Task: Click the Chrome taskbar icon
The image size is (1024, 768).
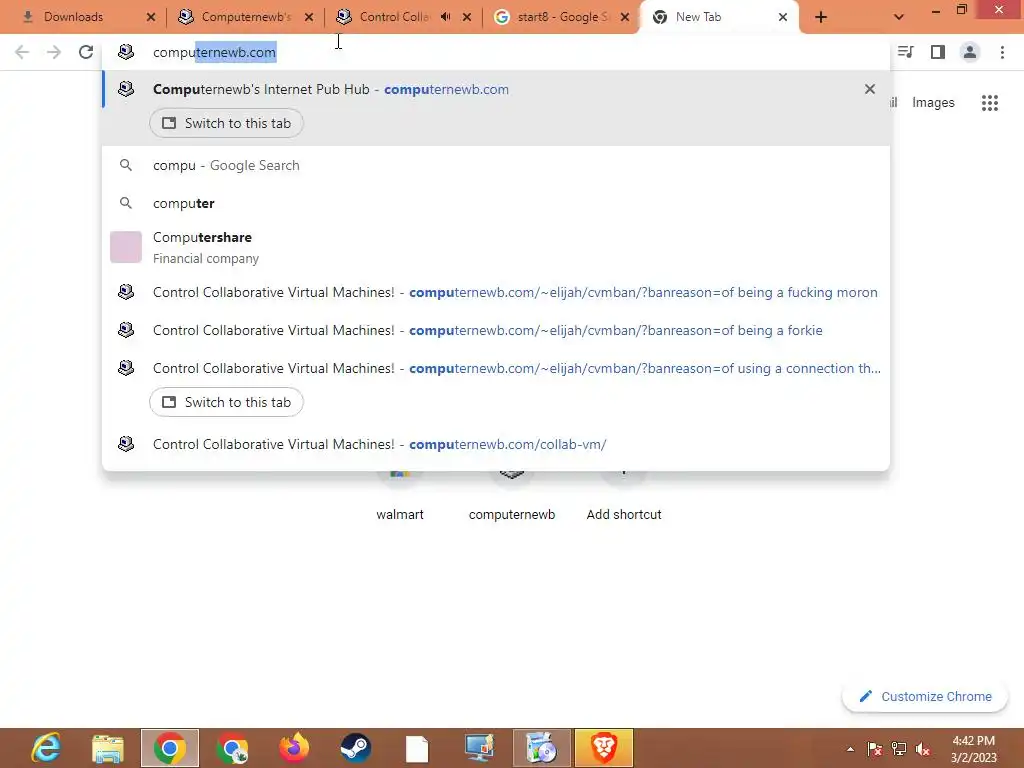Action: (x=170, y=748)
